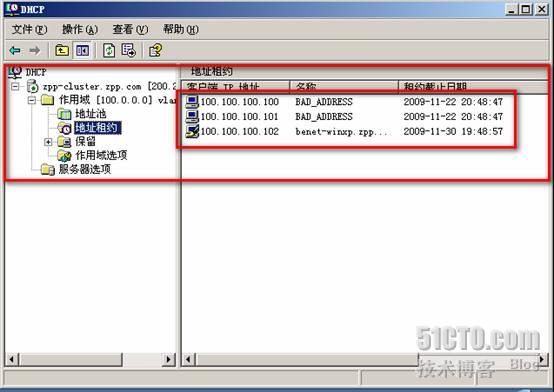Click the 作用域 scope folder icon
This screenshot has height=392, width=554.
47,100
